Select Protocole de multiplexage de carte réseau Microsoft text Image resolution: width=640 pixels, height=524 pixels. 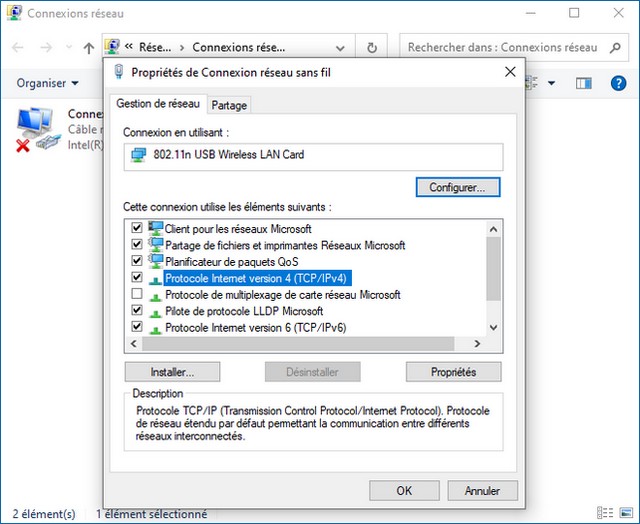click(282, 295)
